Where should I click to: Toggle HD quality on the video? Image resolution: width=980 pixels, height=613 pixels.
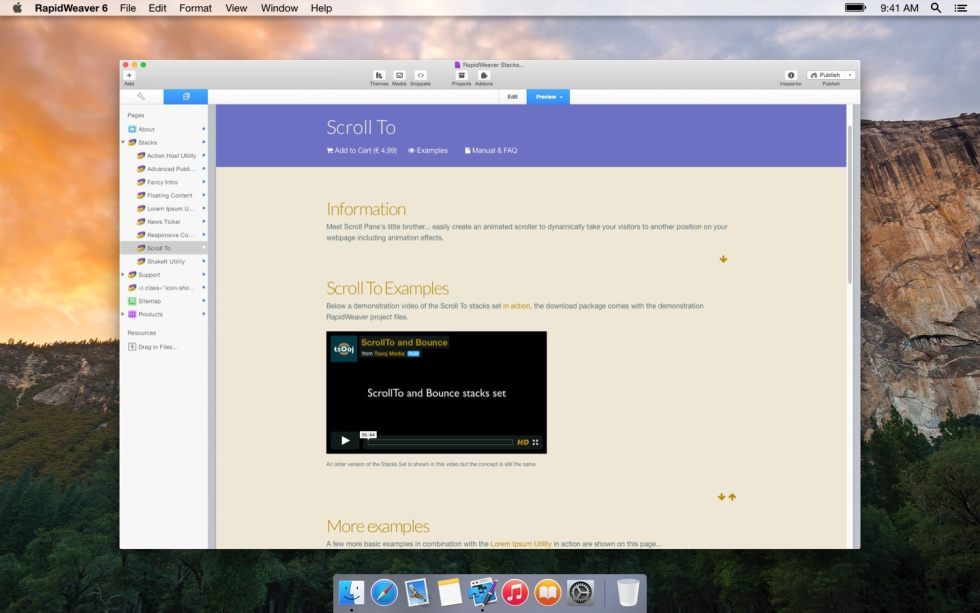(x=522, y=442)
